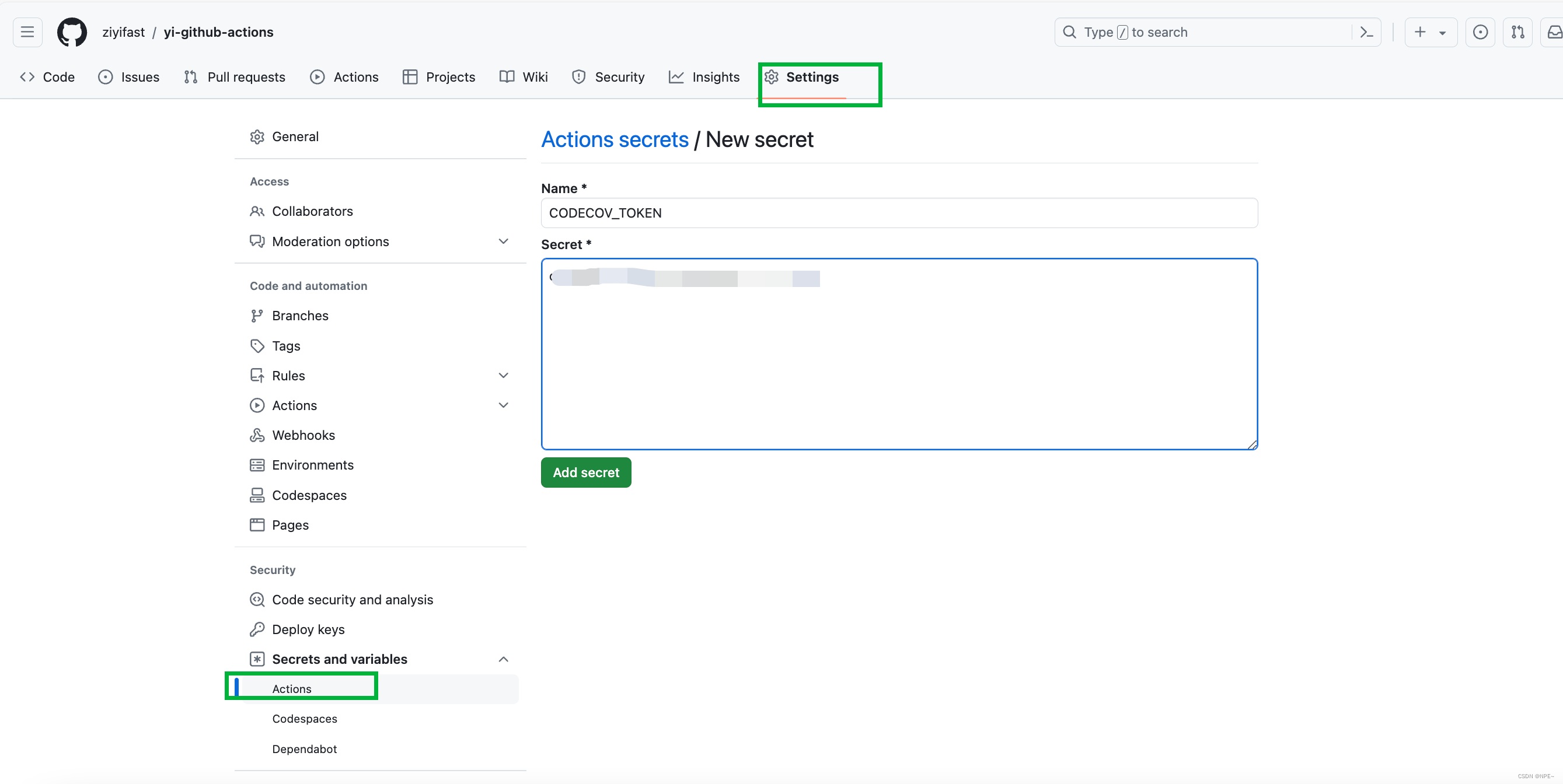Click the plus create-new icon

pyautogui.click(x=1420, y=32)
